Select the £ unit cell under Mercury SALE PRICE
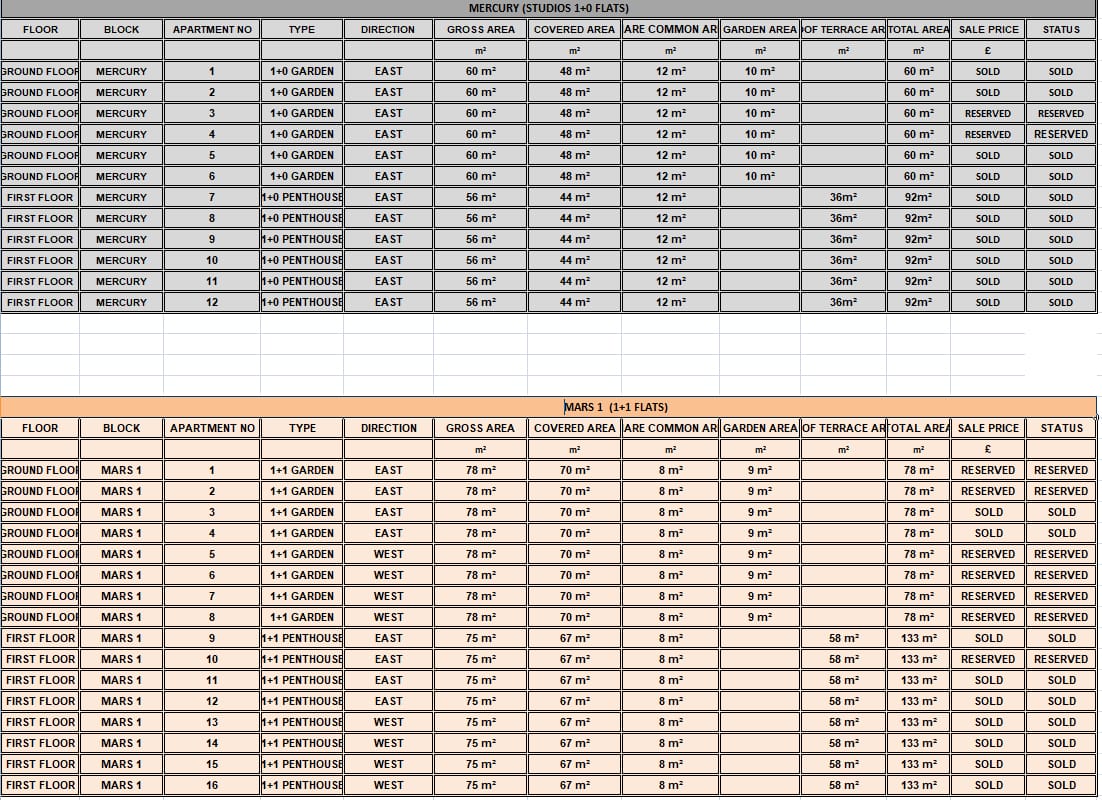Screen dimensions: 1102x800 [988, 51]
